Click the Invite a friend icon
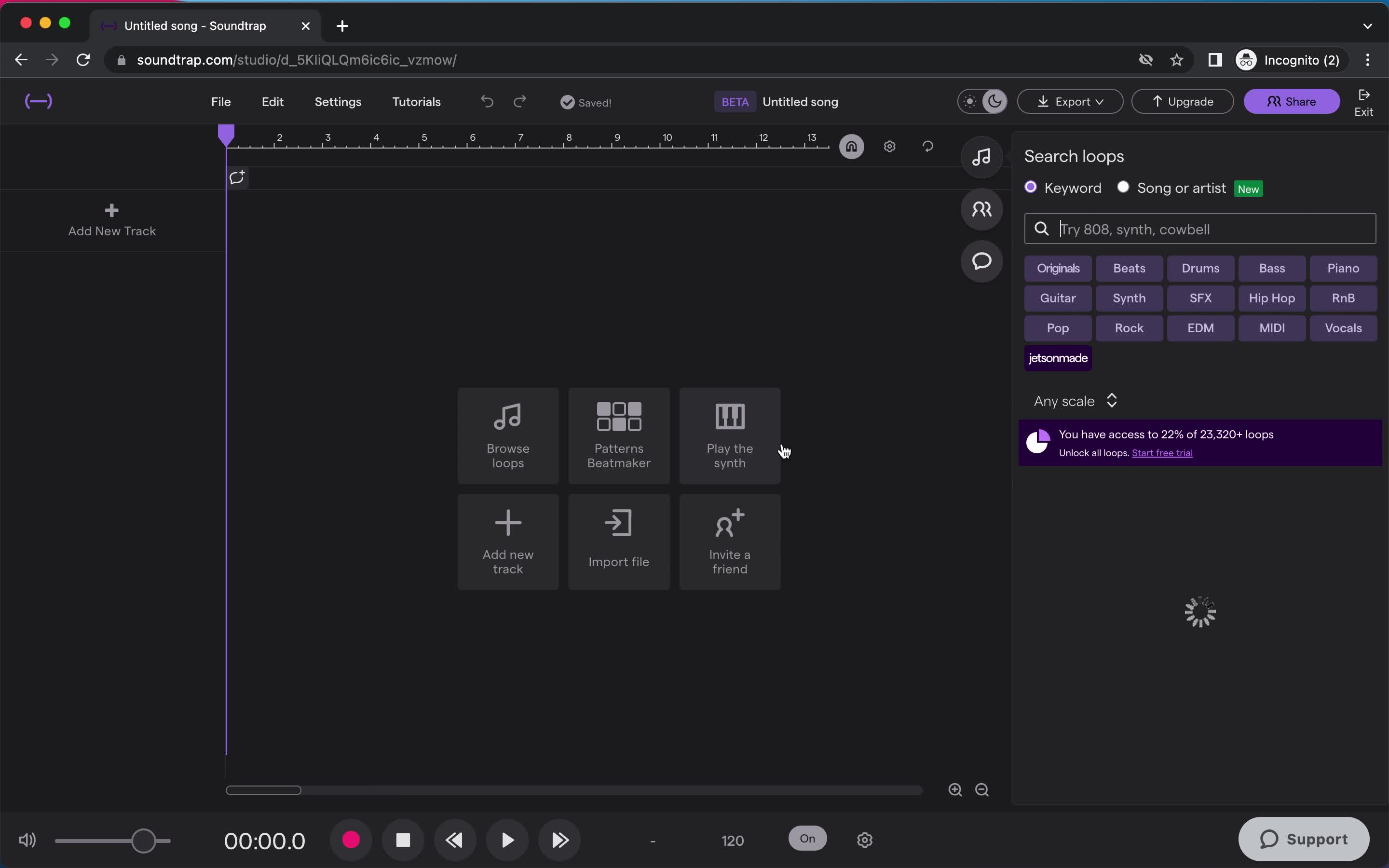This screenshot has height=868, width=1389. coord(729,541)
